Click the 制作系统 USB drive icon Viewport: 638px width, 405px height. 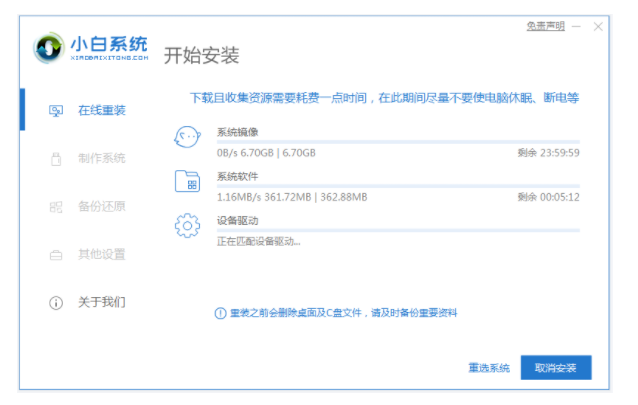56,159
